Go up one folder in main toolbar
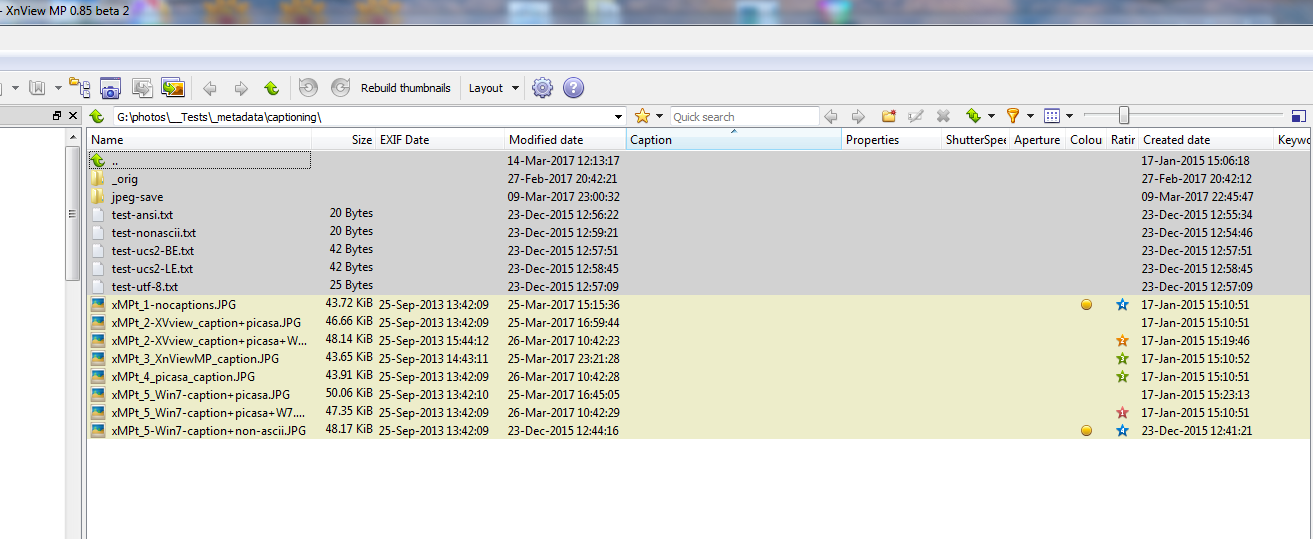The width and height of the screenshot is (1313, 539). (271, 88)
